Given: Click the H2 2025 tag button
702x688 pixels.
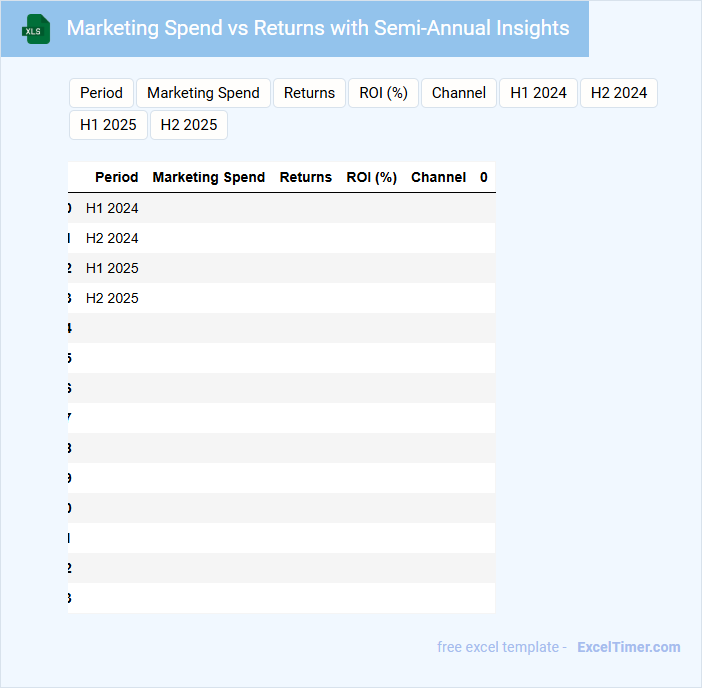Looking at the screenshot, I should click(188, 125).
